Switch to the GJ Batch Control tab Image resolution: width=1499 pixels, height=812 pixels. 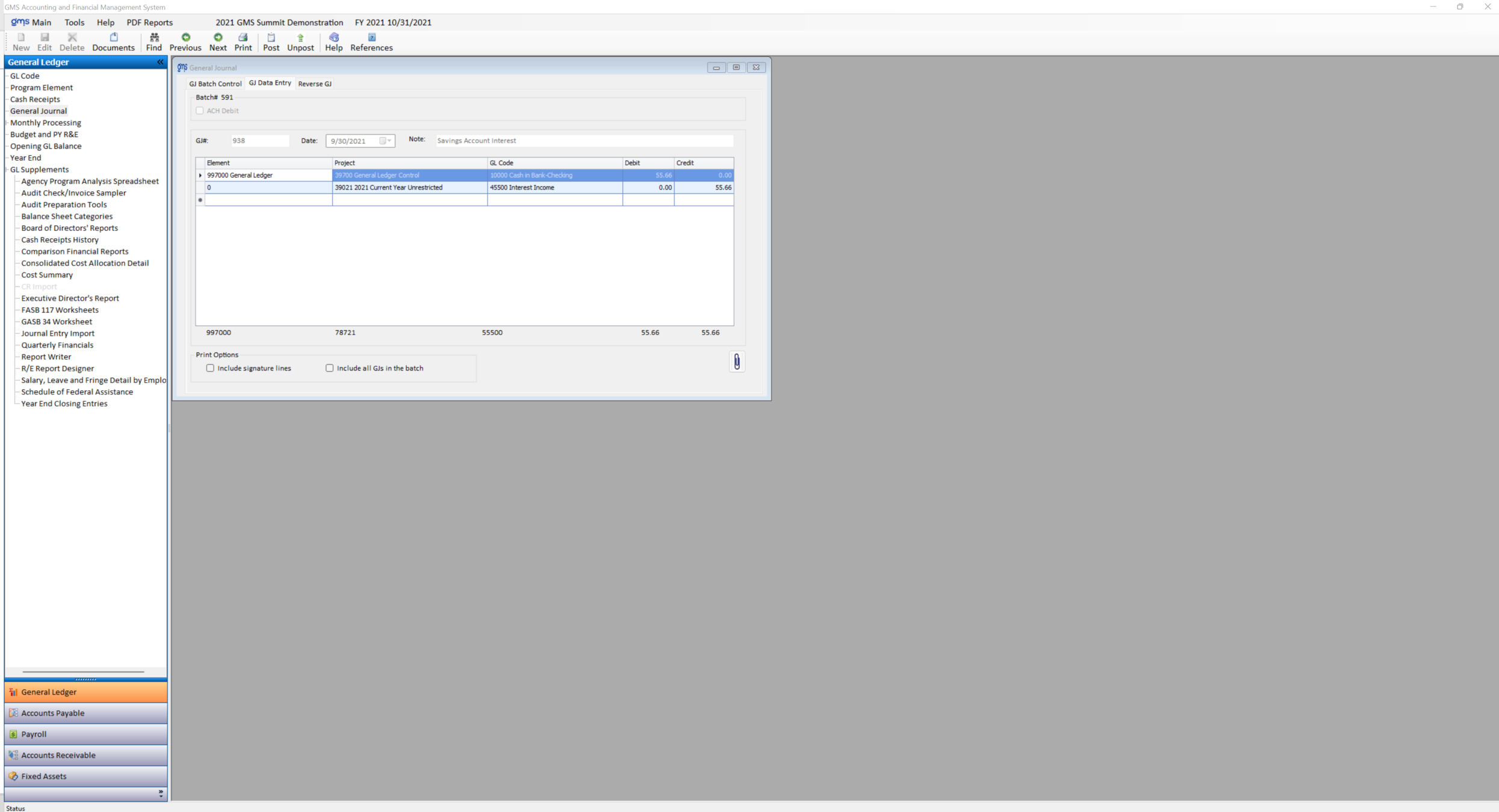(x=215, y=84)
